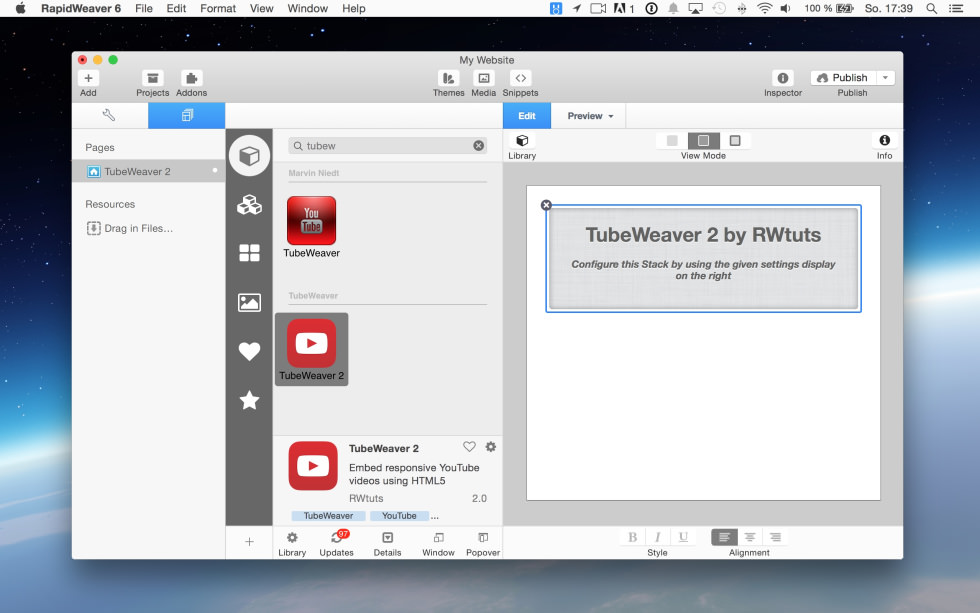980x613 pixels.
Task: Click the TubeWeaver tag
Action: (x=328, y=516)
